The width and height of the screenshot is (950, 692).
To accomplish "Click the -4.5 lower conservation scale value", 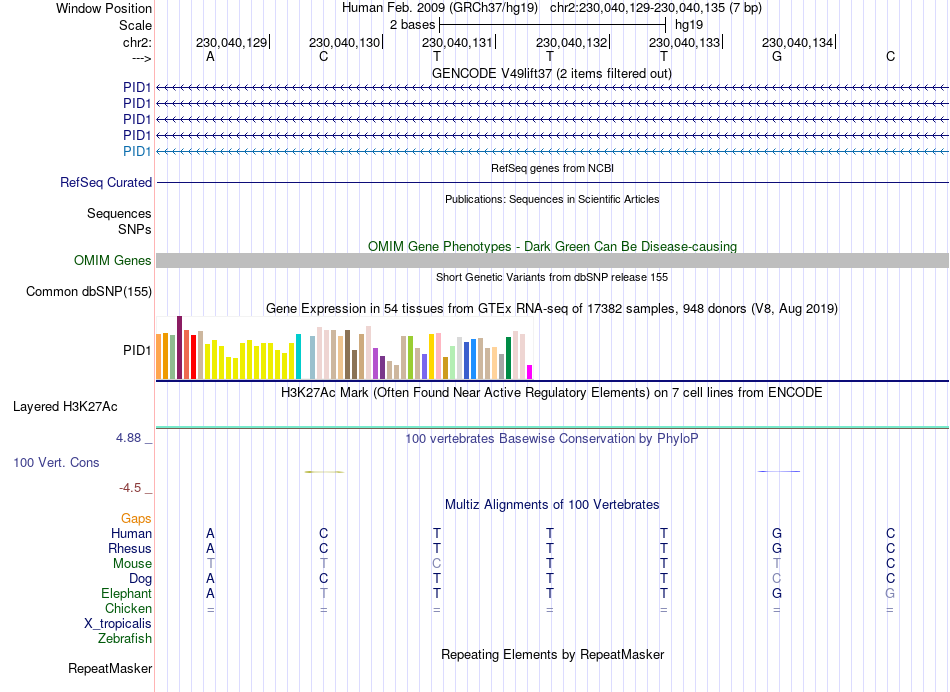I will click(x=130, y=488).
